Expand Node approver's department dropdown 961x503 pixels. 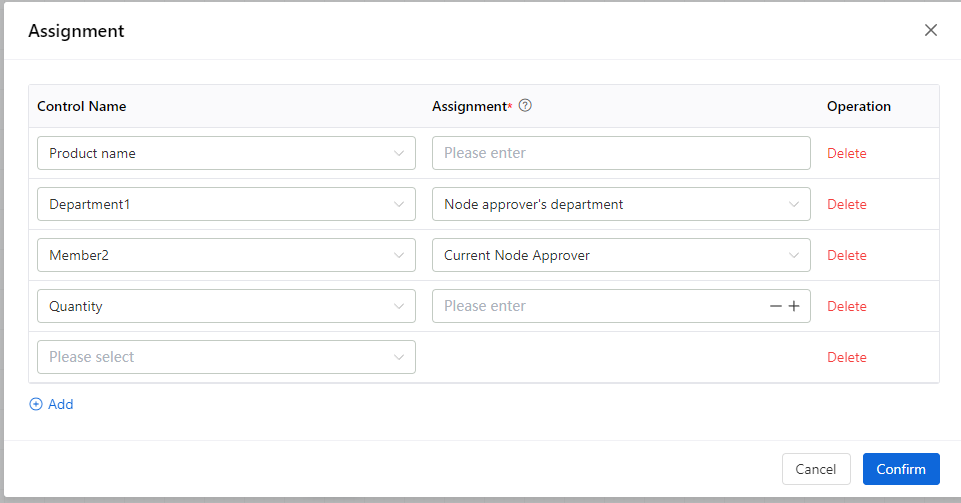pyautogui.click(x=621, y=204)
